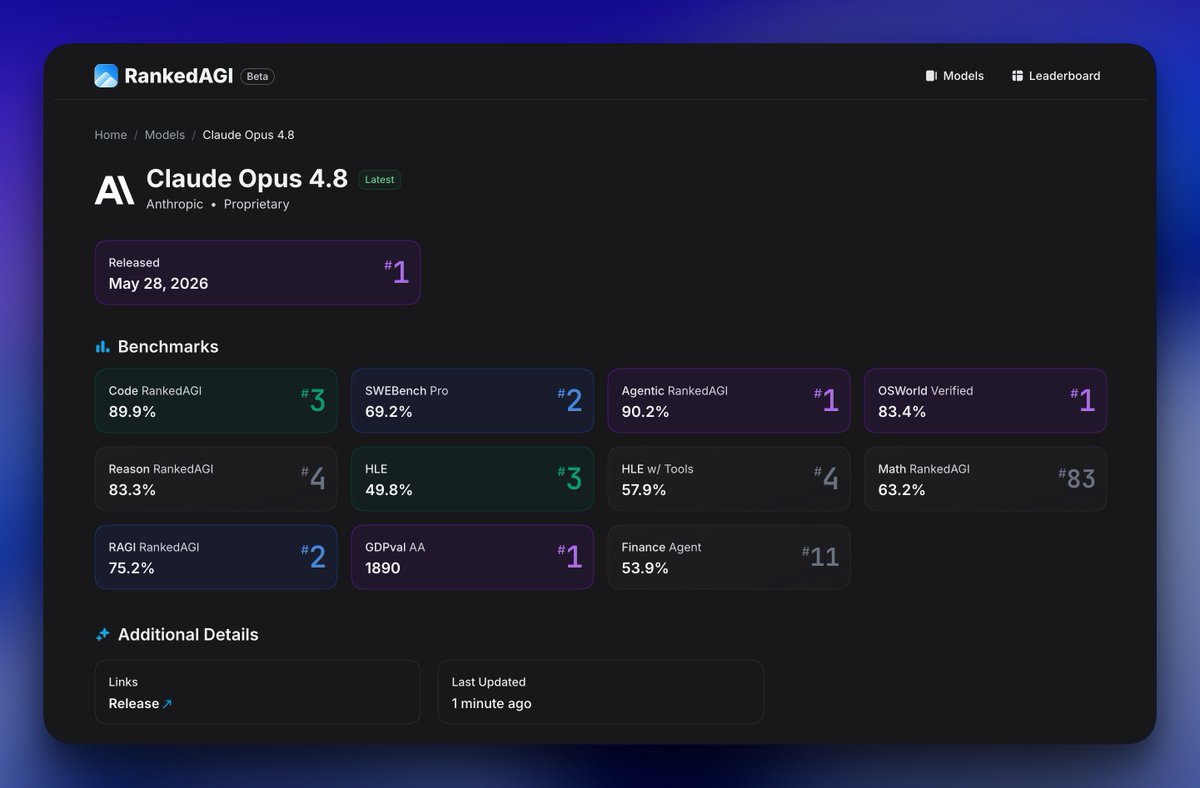
Task: Click the 83.3% Reason score
Action: pos(132,490)
